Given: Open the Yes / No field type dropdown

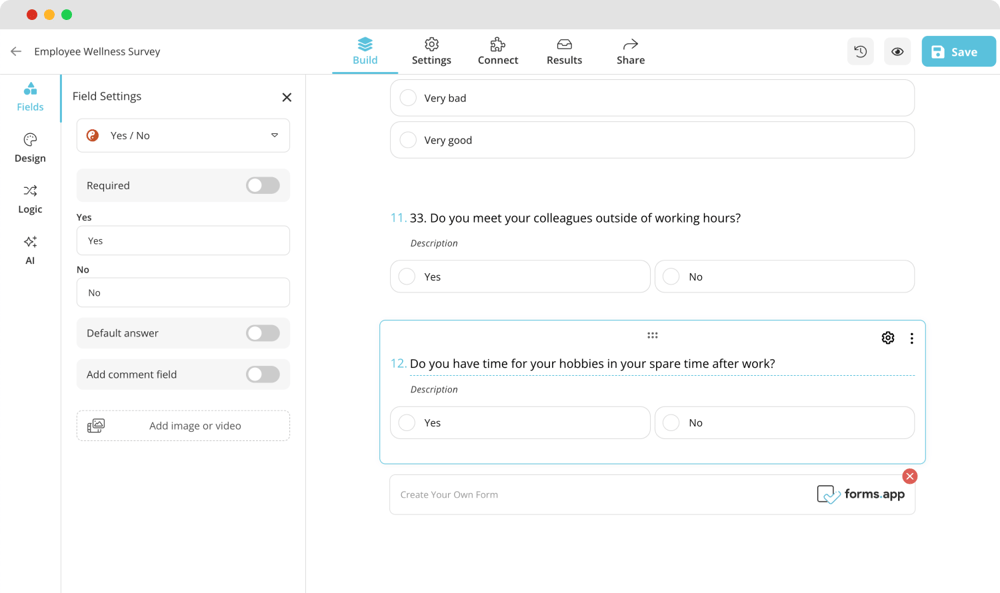Looking at the screenshot, I should (183, 135).
